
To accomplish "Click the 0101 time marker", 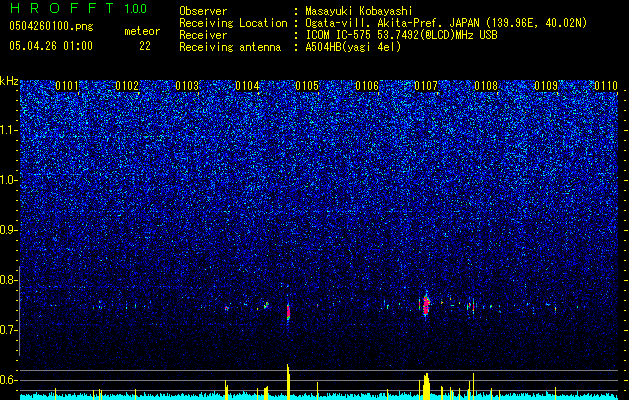I will [67, 86].
